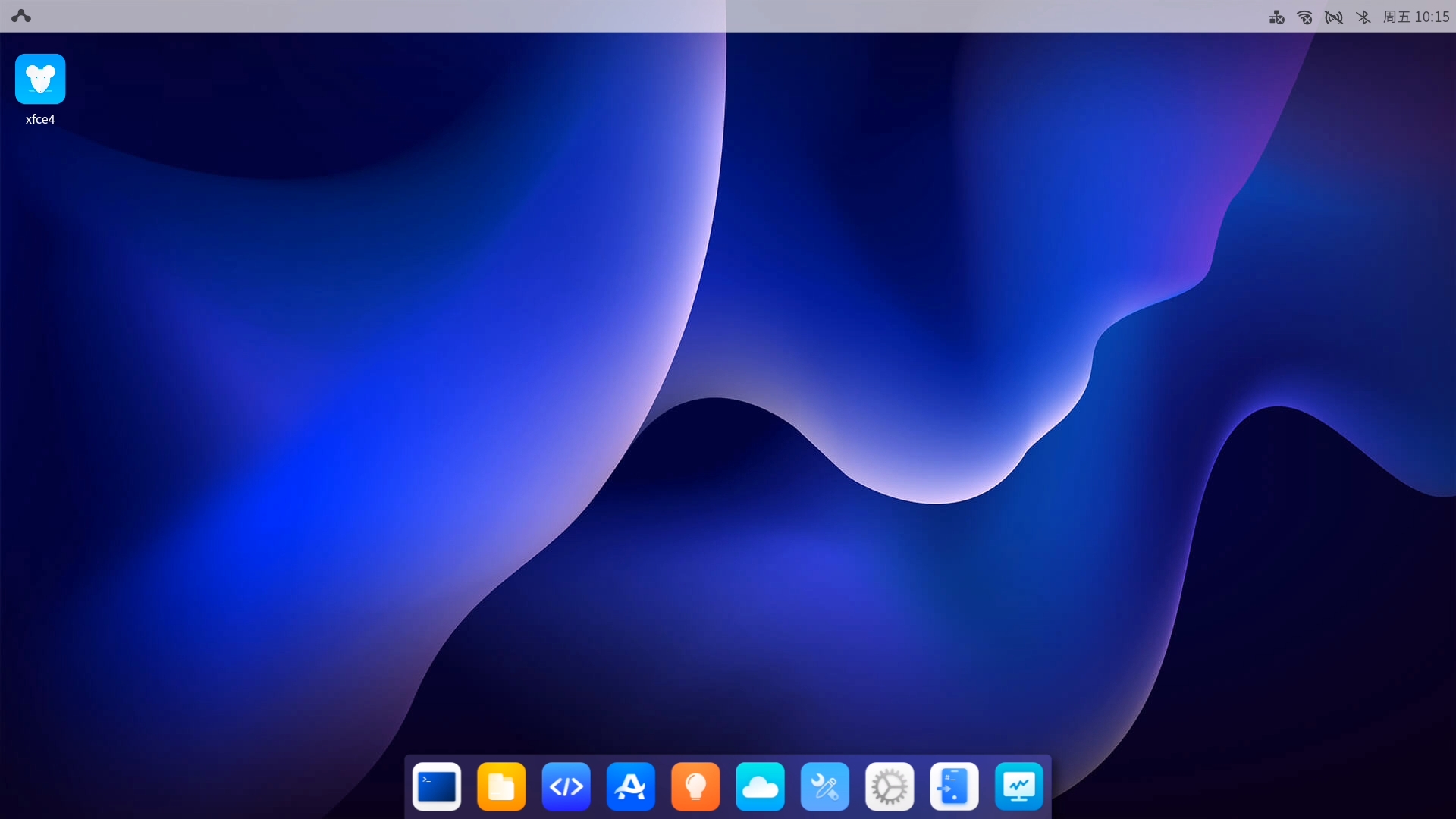
Task: Open System Settings gear in dock
Action: 890,786
